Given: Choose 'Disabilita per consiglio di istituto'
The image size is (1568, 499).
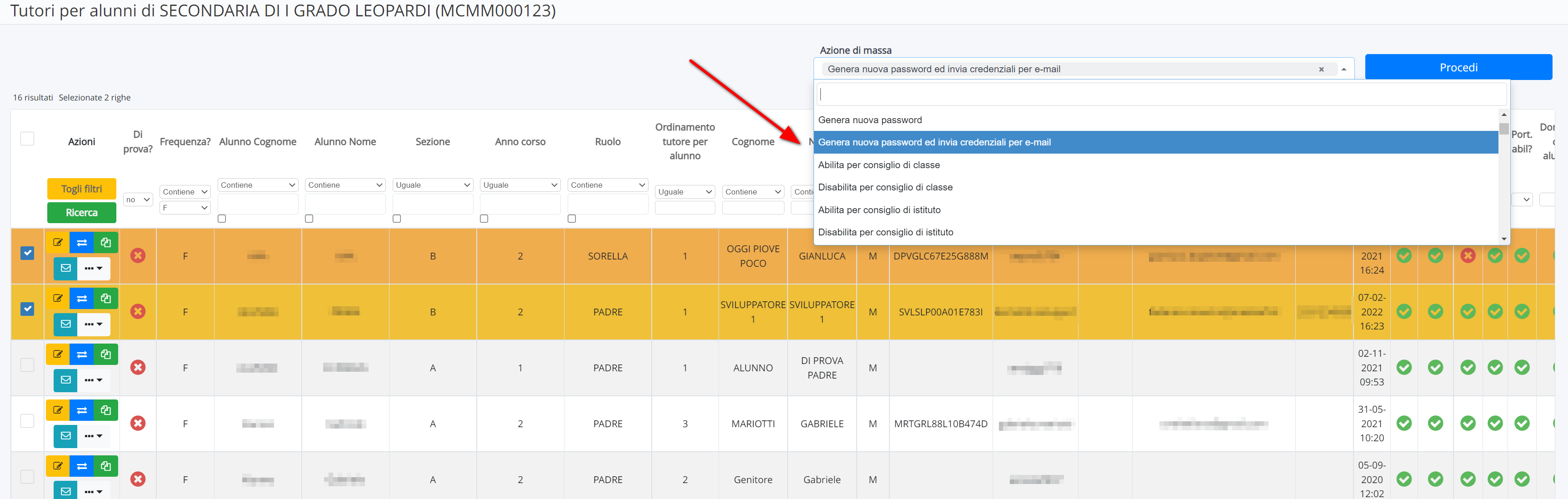Looking at the screenshot, I should 1155,233.
